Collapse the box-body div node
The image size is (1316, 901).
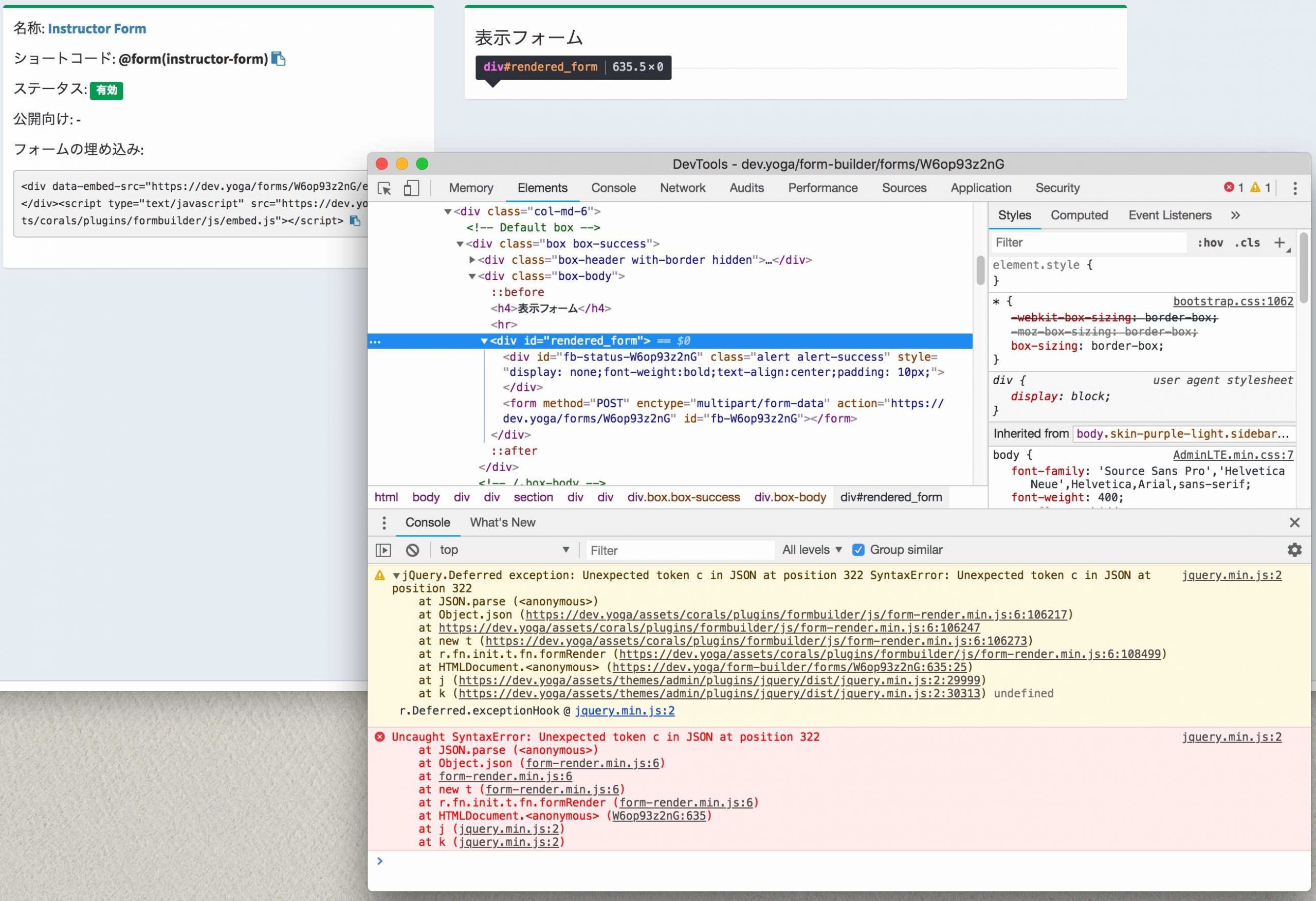click(x=472, y=276)
